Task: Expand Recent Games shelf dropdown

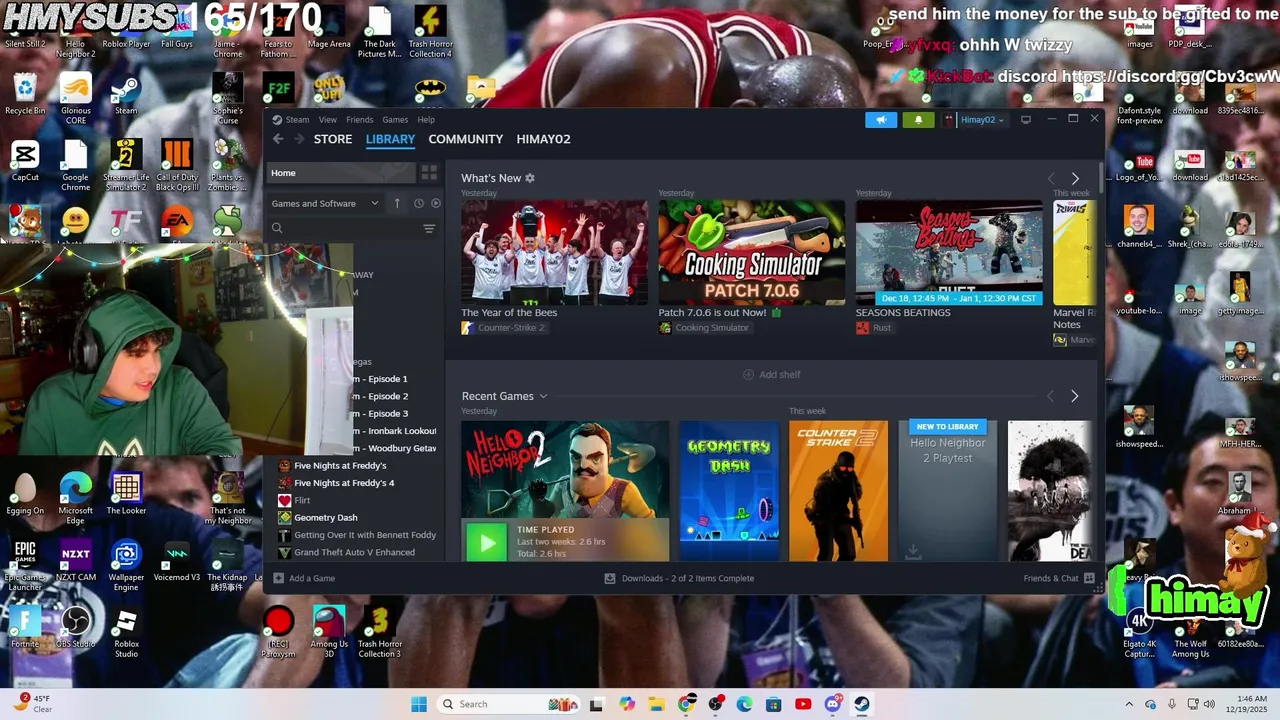Action: click(543, 396)
